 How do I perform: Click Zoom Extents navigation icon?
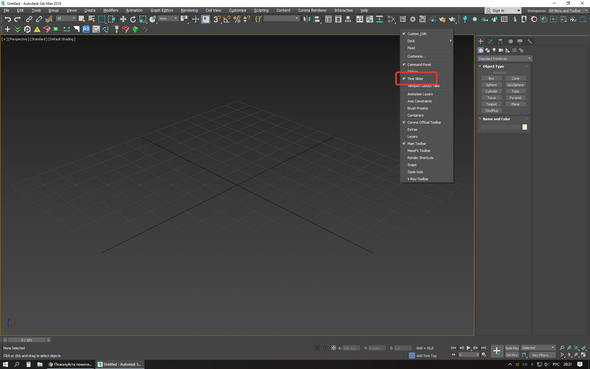(x=576, y=348)
